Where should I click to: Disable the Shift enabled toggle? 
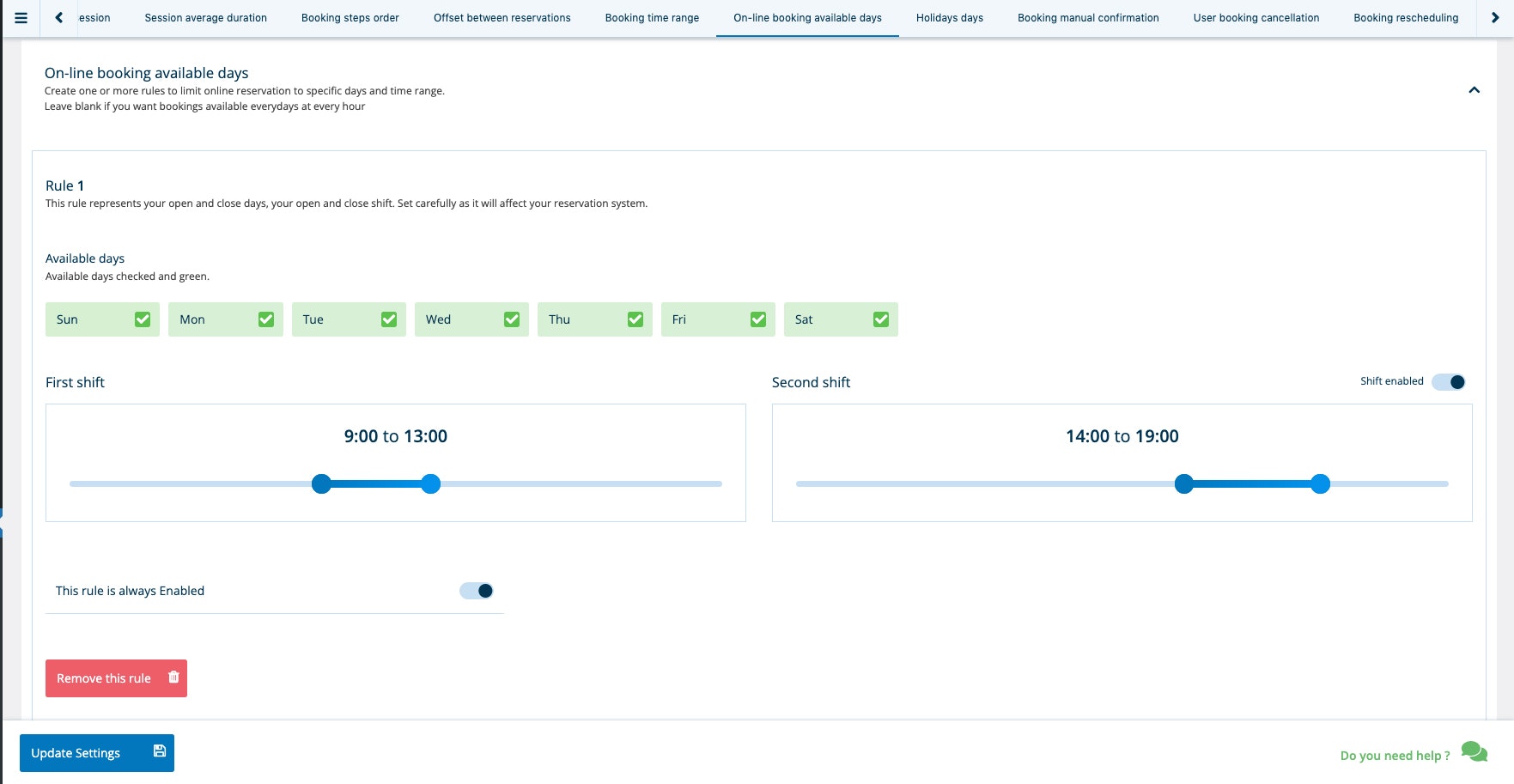[1447, 381]
